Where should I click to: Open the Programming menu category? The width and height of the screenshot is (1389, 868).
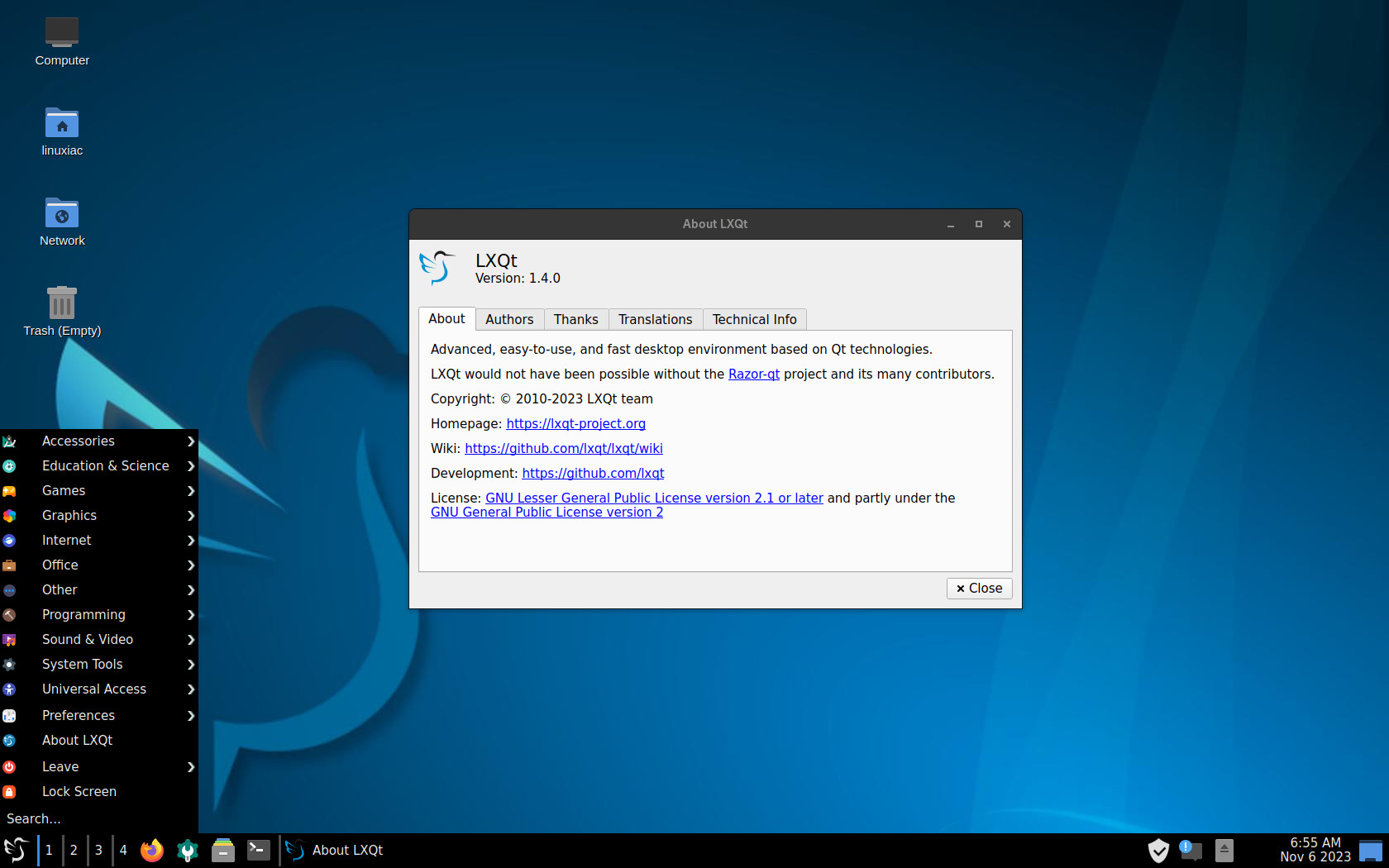pyautogui.click(x=99, y=615)
